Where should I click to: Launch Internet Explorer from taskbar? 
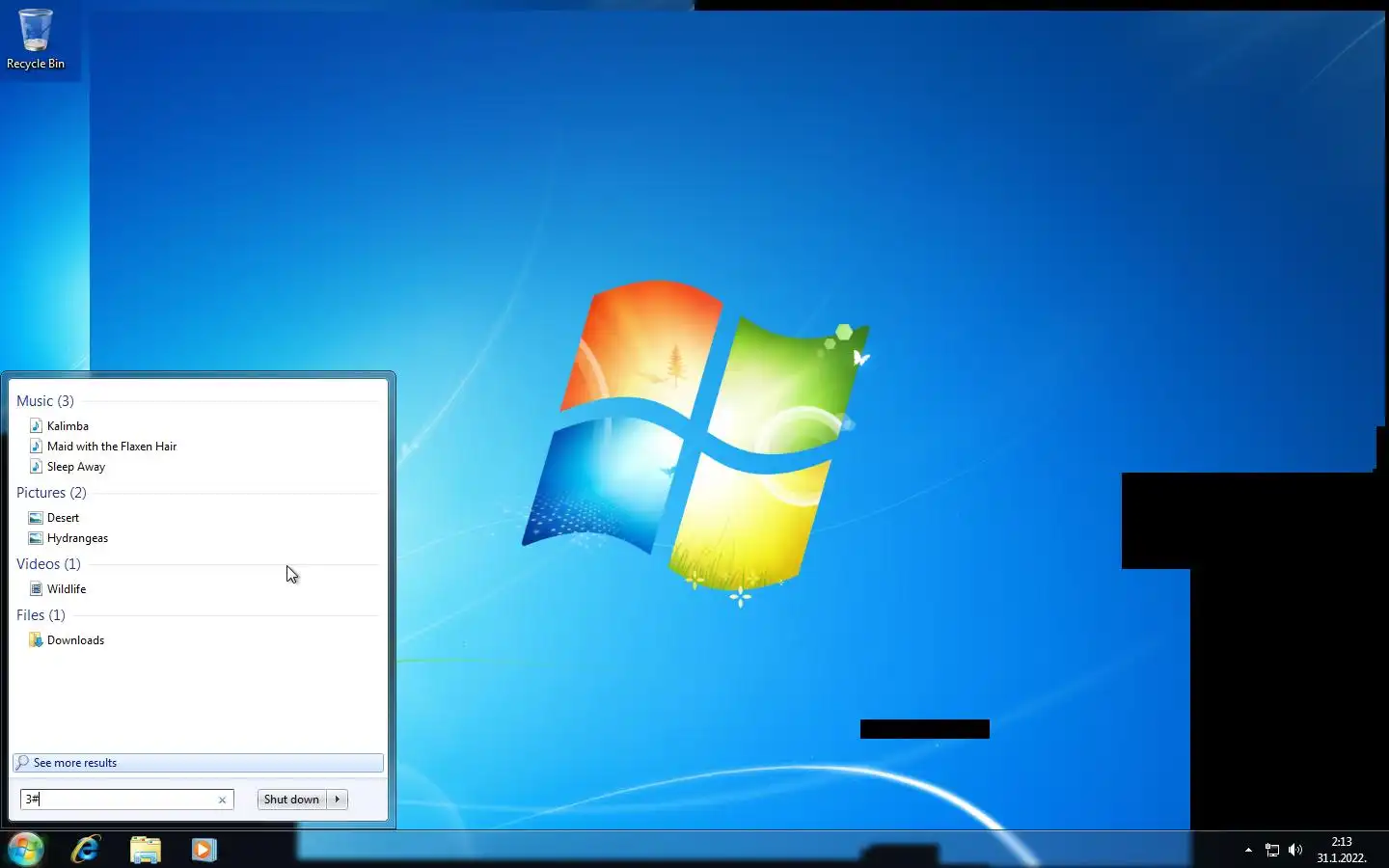click(x=86, y=850)
